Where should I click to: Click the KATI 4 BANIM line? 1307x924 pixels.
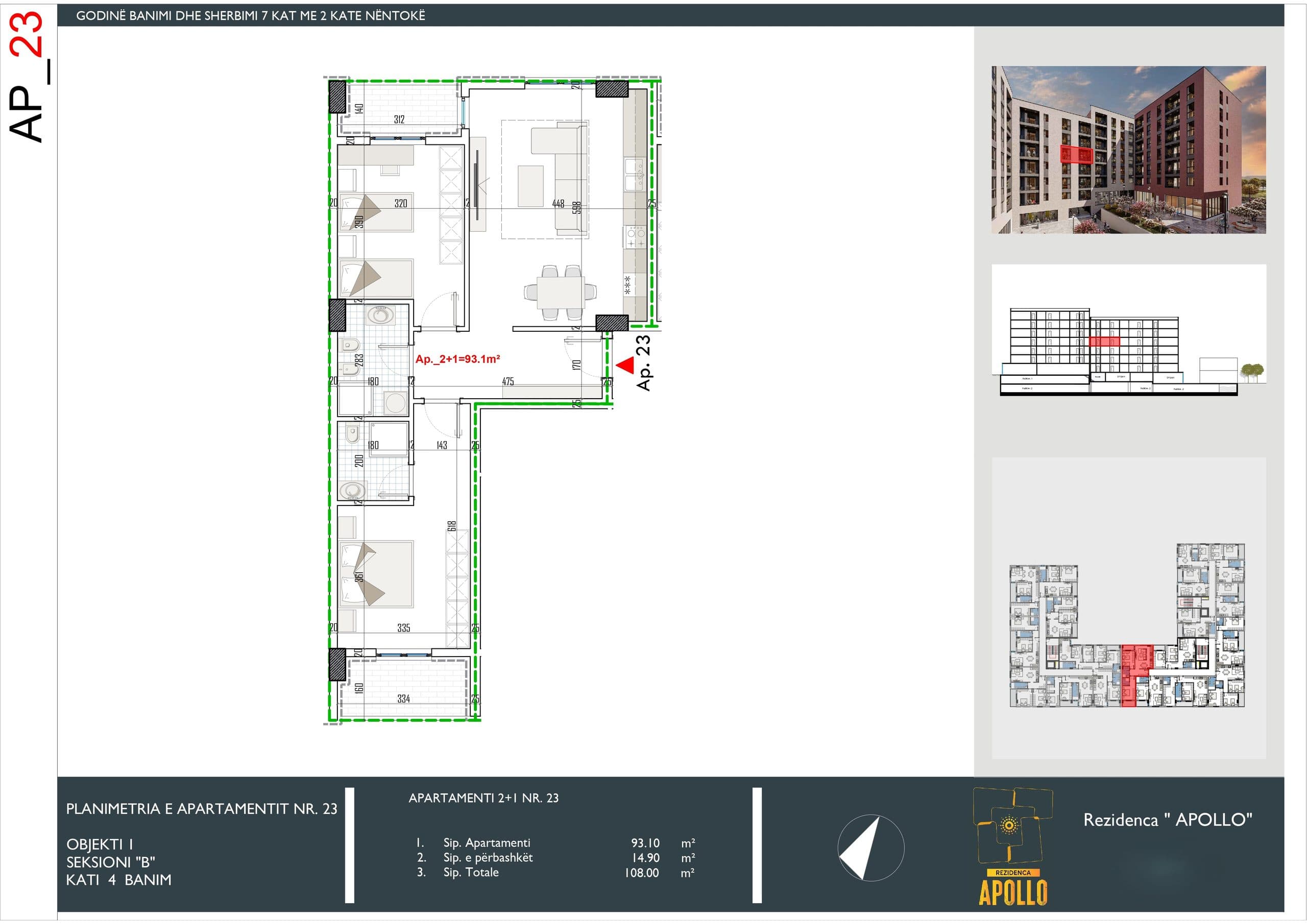click(118, 880)
